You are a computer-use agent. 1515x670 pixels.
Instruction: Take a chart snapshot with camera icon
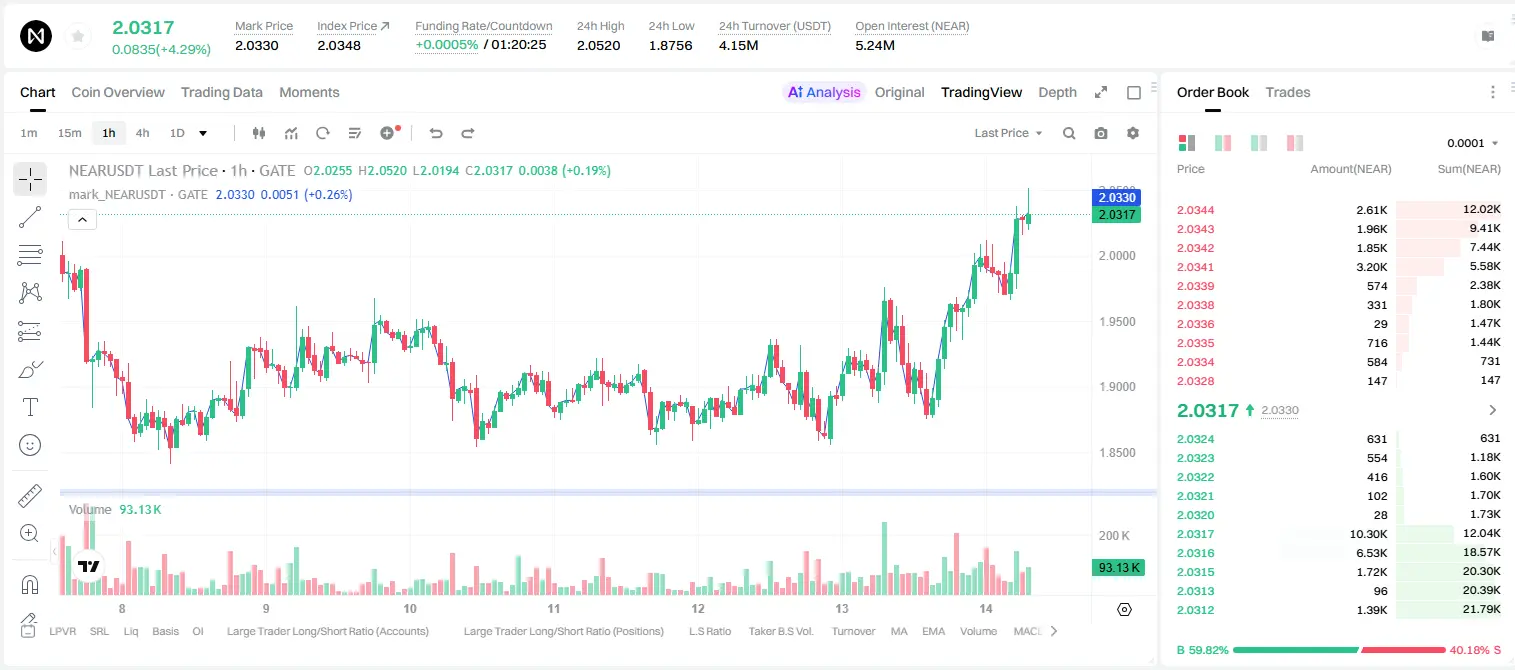point(1101,133)
